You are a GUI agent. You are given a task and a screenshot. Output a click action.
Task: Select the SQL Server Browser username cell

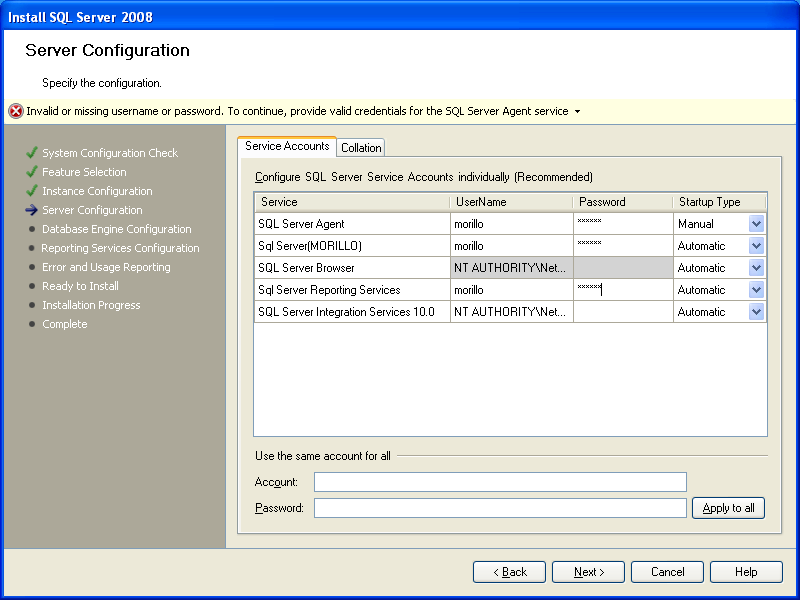[x=512, y=267]
